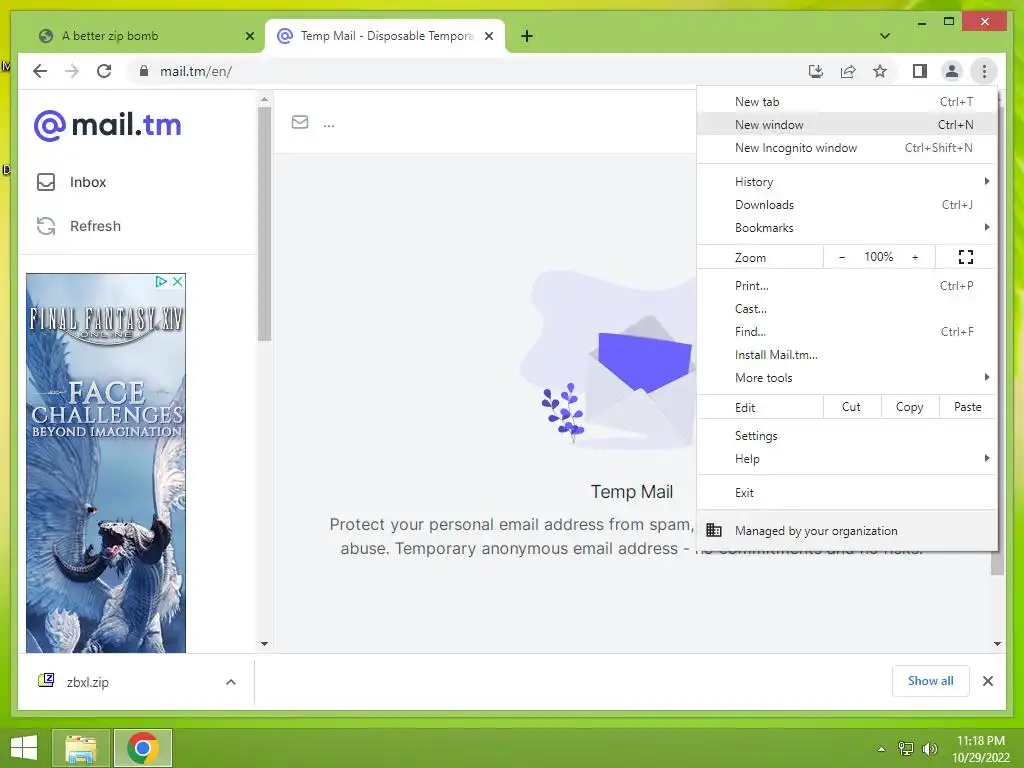The image size is (1024, 768).
Task: Click the sidebar scroll up arrow
Action: pyautogui.click(x=264, y=100)
